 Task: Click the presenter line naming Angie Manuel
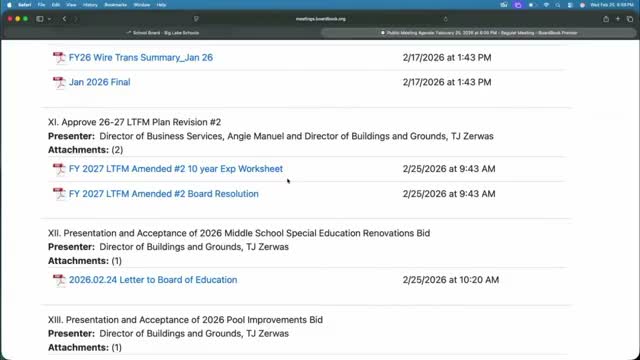coord(271,136)
